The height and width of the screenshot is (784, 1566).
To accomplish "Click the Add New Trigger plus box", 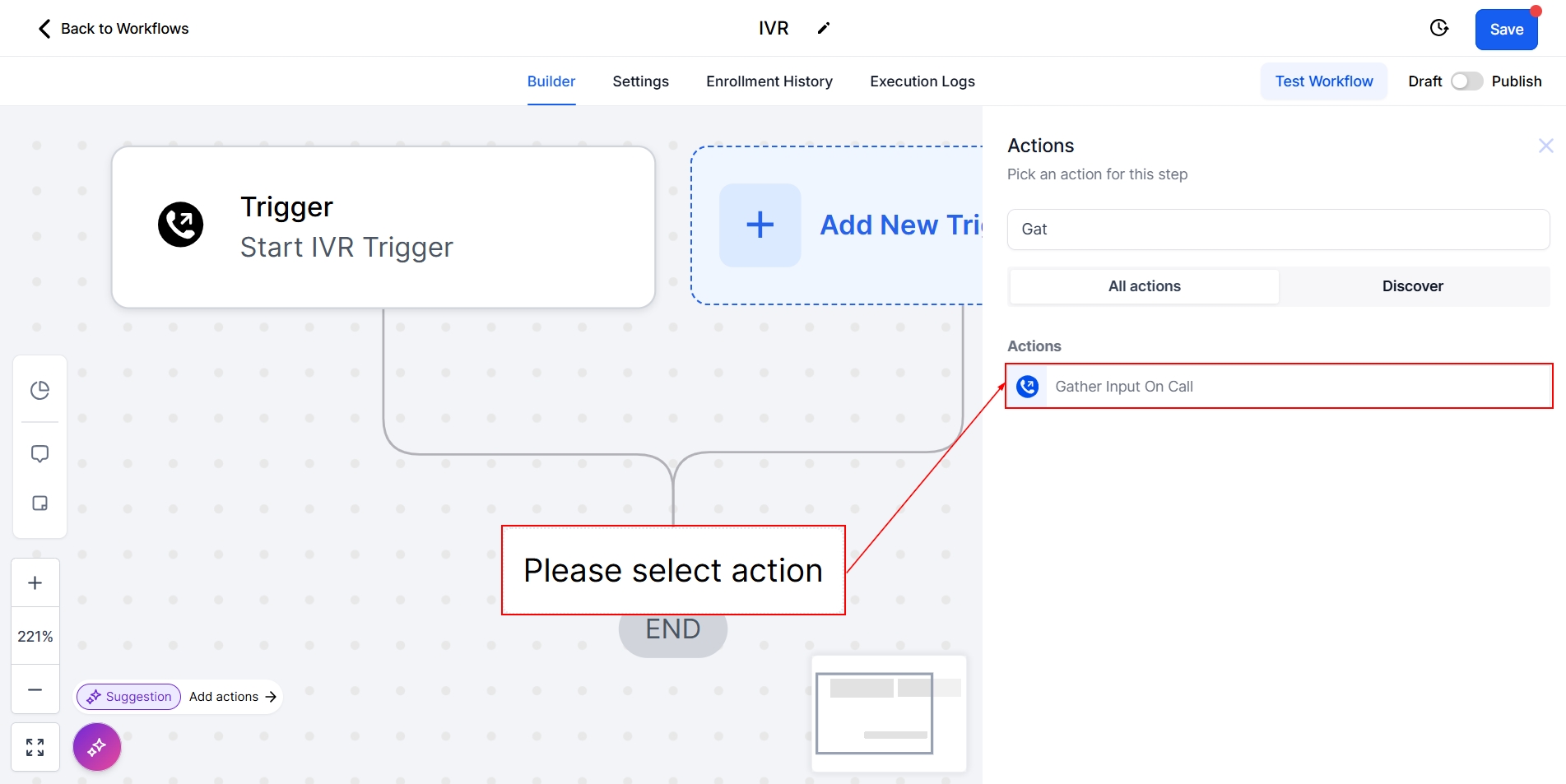I will tap(760, 225).
